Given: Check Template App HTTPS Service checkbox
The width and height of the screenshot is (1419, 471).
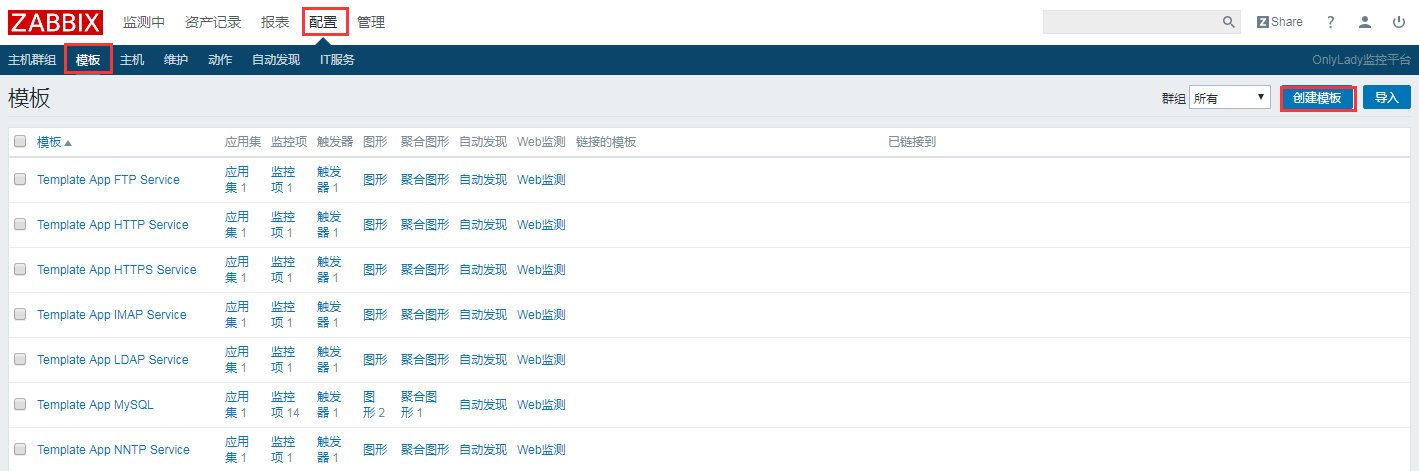Looking at the screenshot, I should [20, 270].
